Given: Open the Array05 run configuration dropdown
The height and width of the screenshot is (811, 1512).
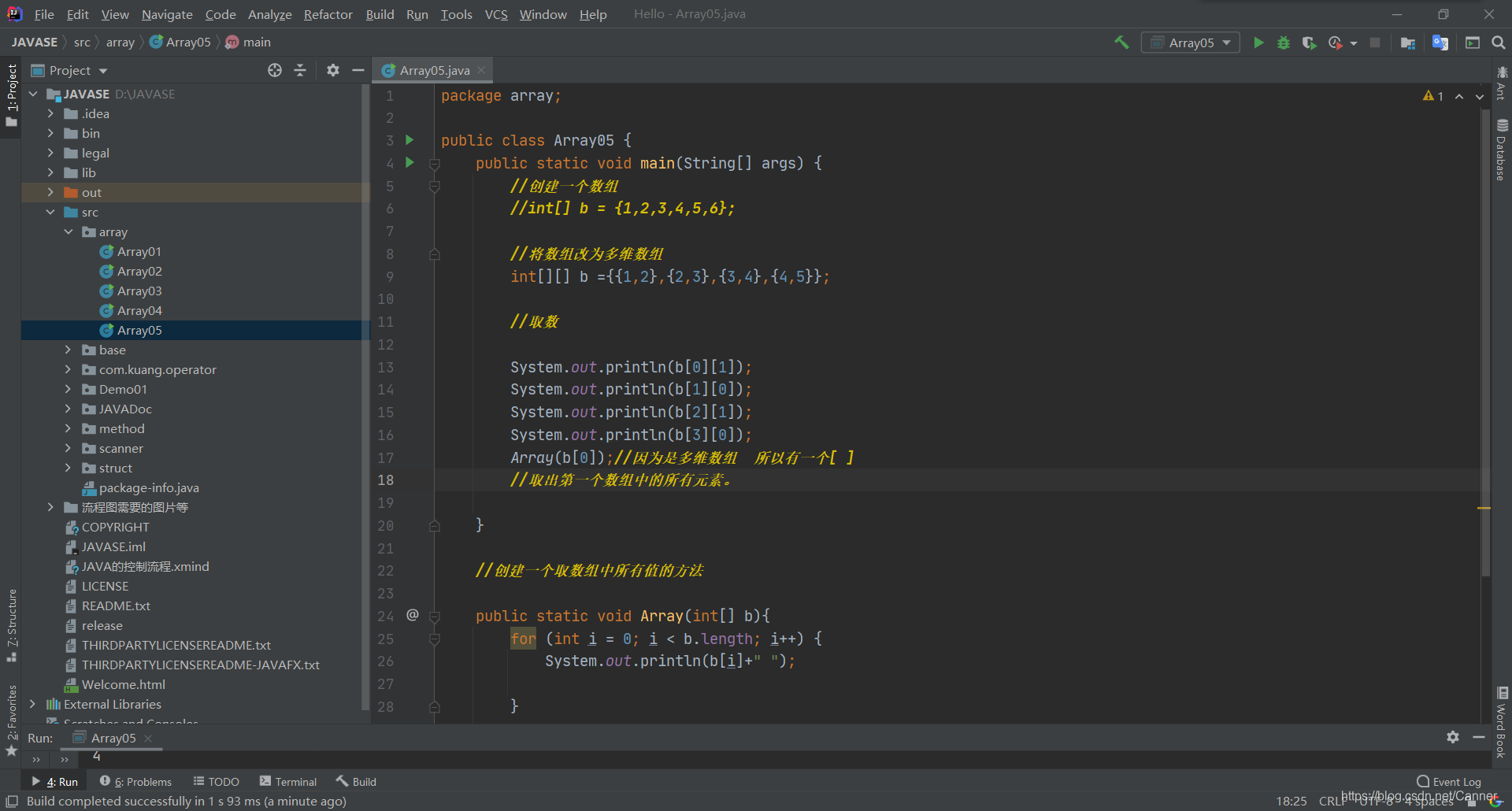Looking at the screenshot, I should tap(1191, 43).
